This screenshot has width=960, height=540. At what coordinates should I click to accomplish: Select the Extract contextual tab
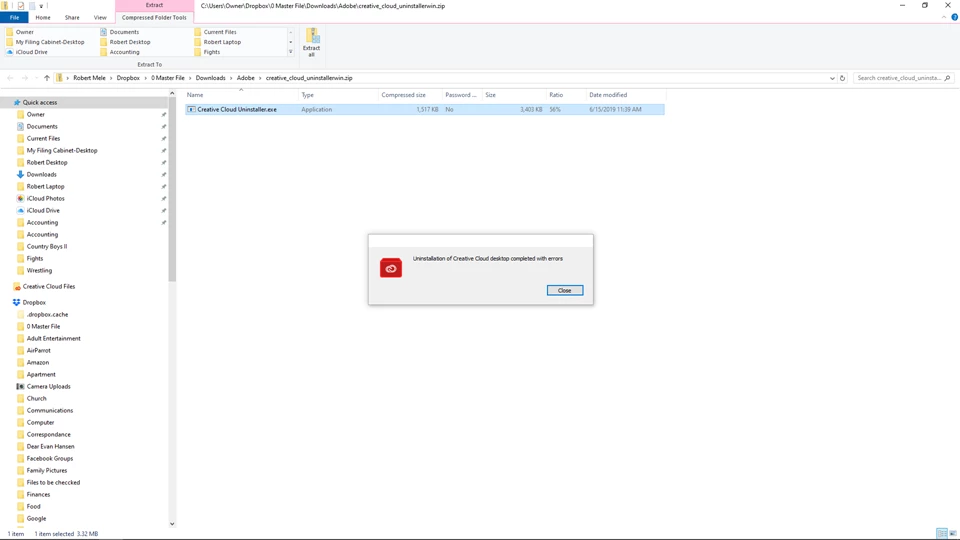154,6
